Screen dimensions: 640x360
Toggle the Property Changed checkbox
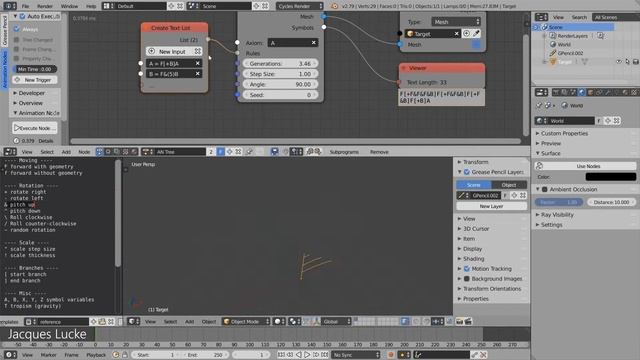point(17,58)
